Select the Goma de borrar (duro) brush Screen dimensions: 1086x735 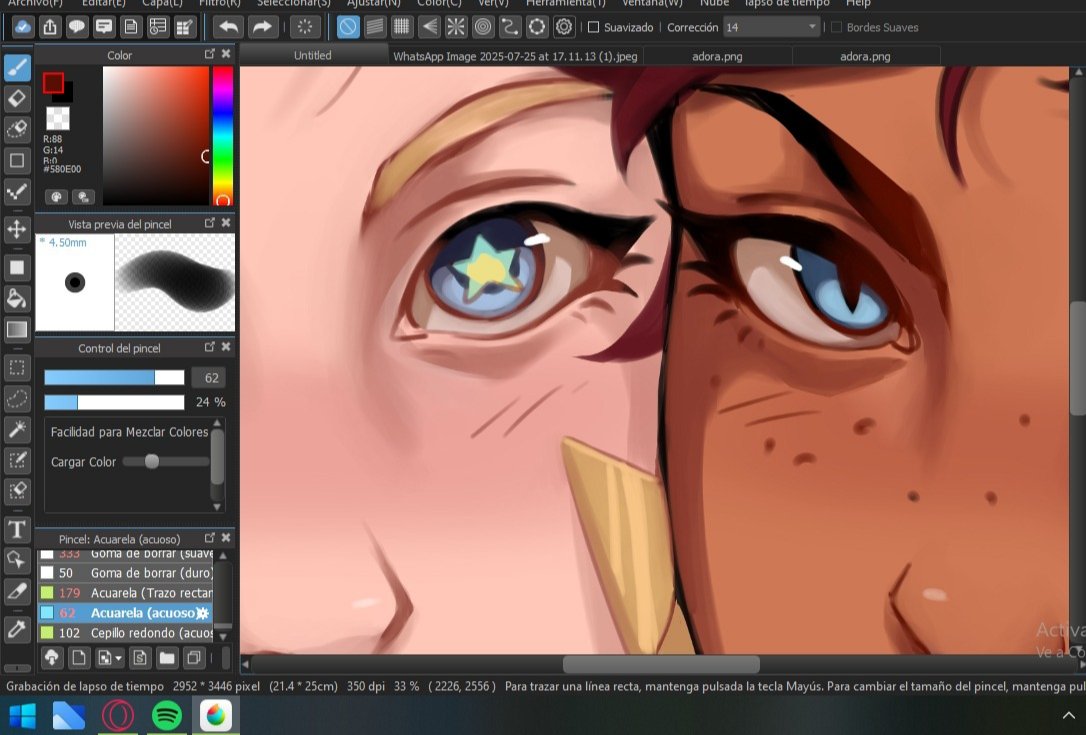point(125,573)
